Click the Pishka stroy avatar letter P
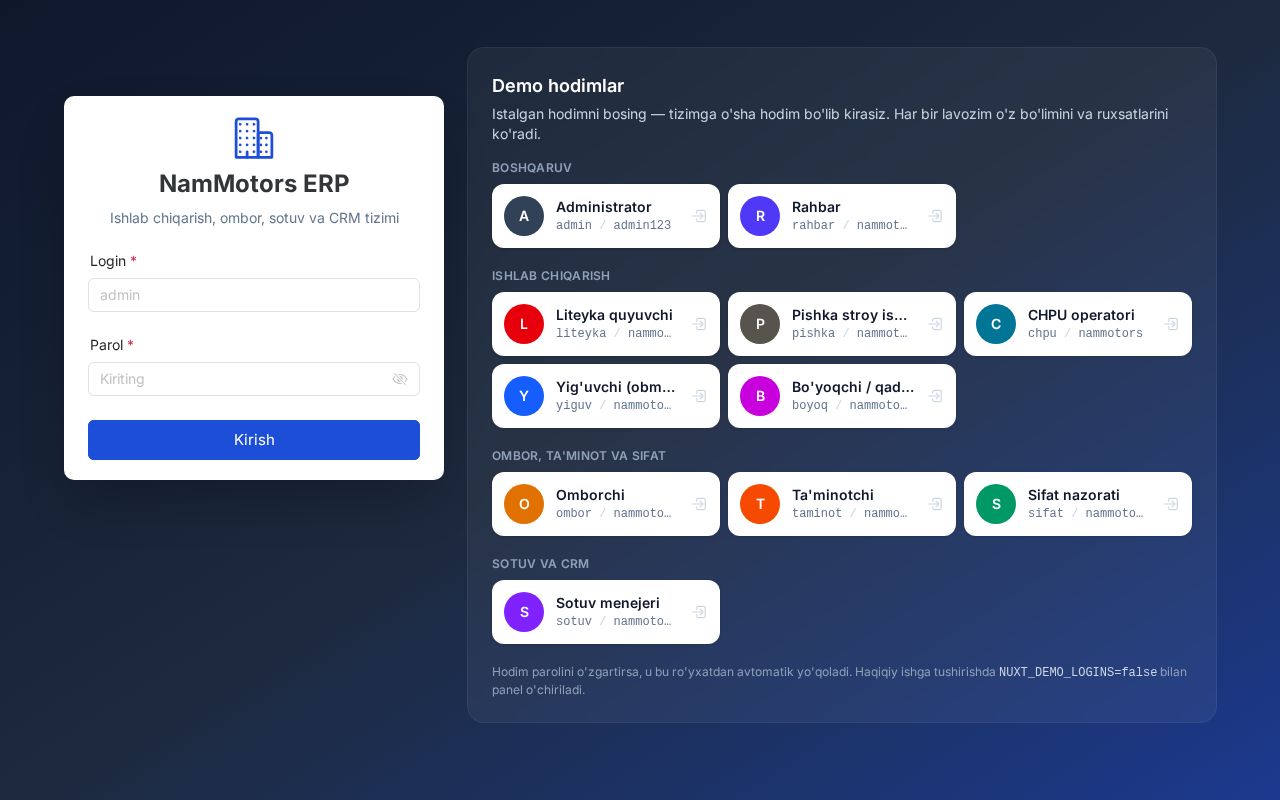The width and height of the screenshot is (1280, 800). tap(760, 324)
